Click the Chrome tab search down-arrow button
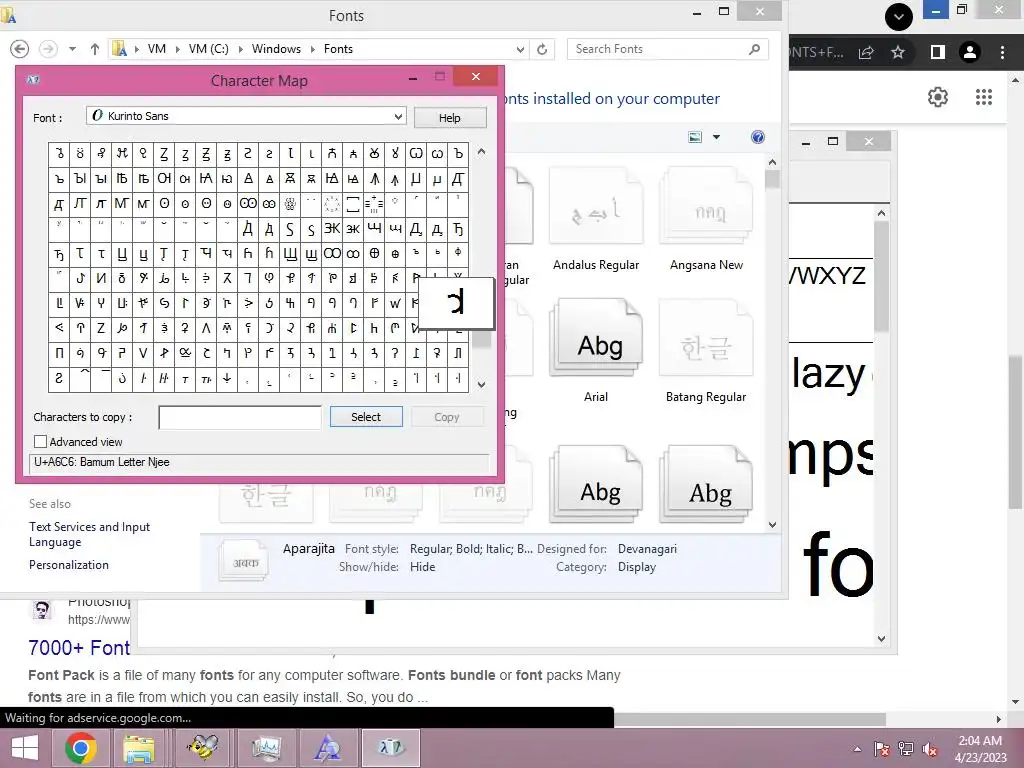 click(x=899, y=16)
